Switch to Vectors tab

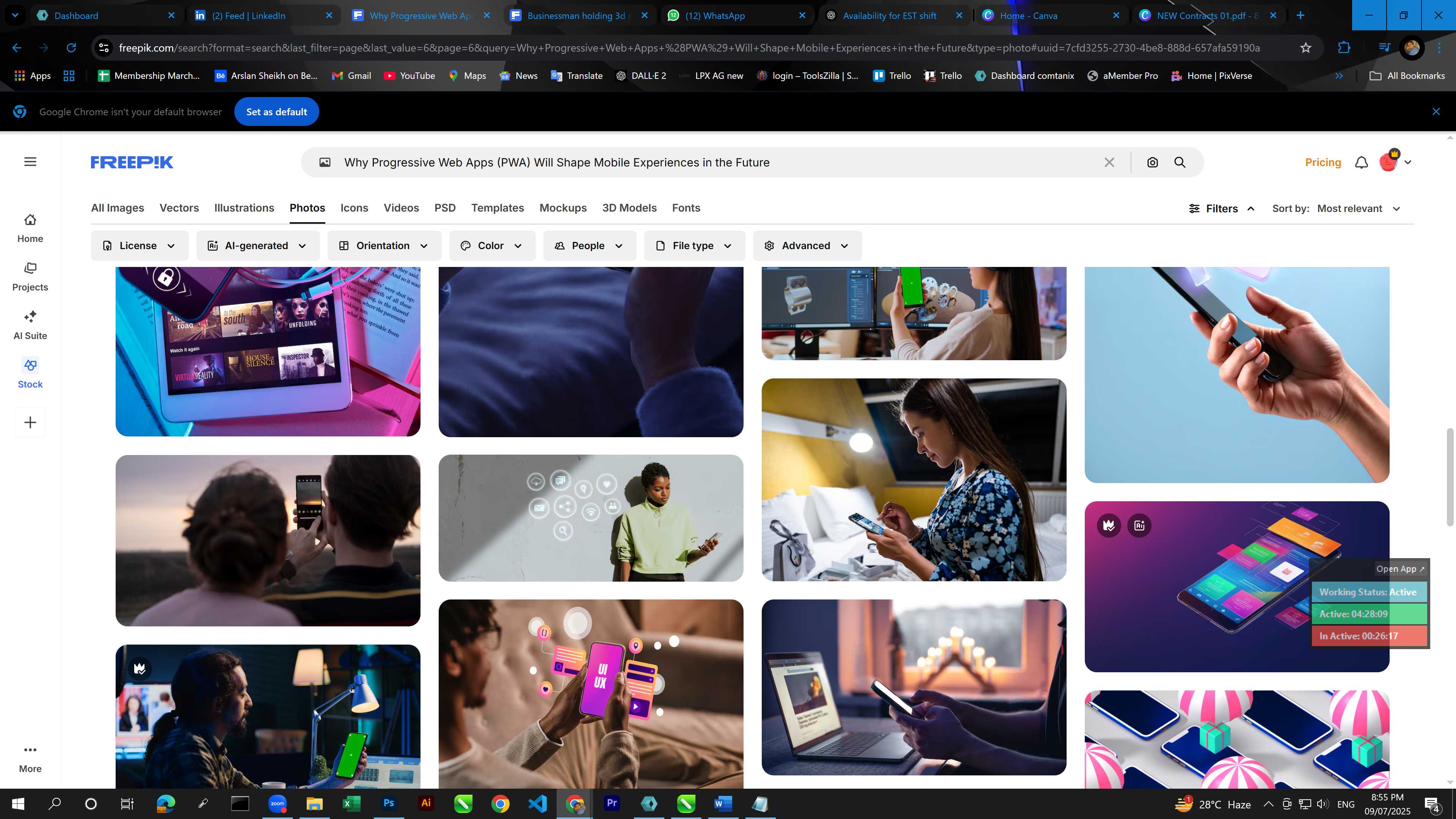click(179, 208)
